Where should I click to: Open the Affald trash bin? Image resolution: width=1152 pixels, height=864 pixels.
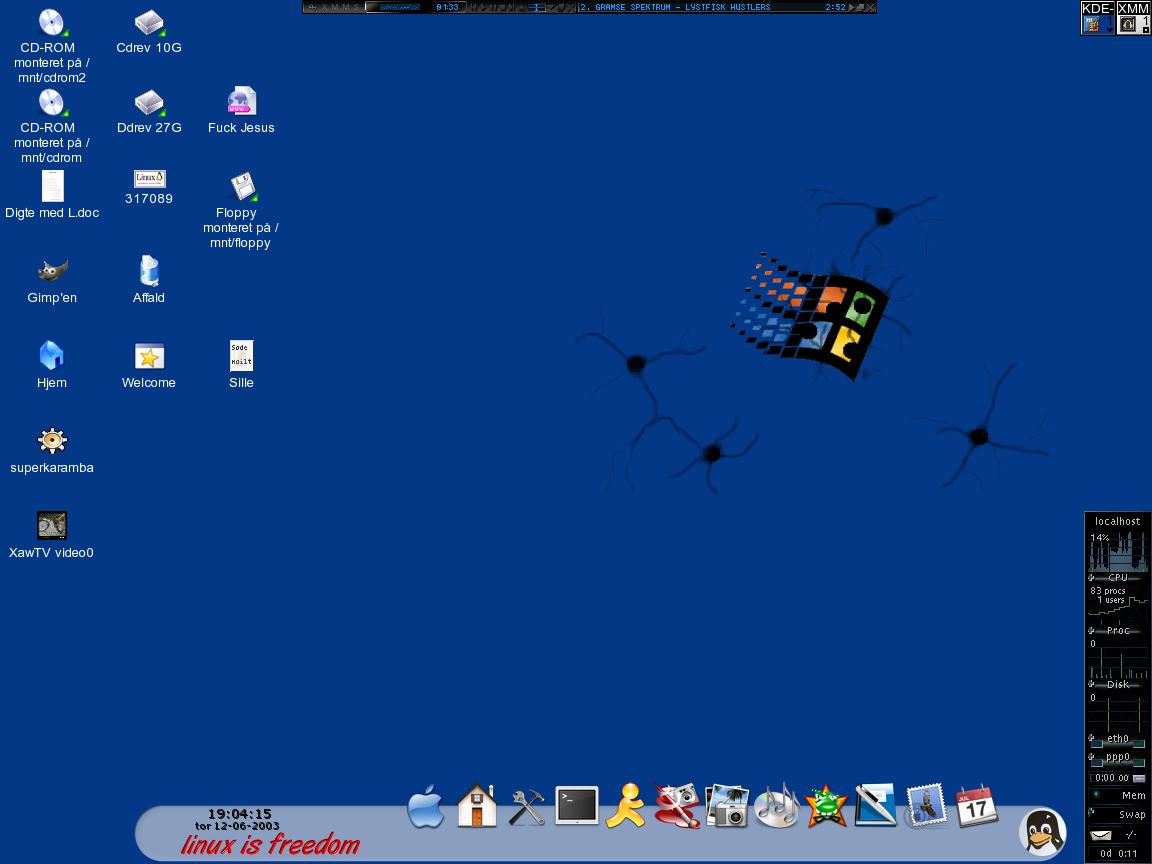click(149, 270)
